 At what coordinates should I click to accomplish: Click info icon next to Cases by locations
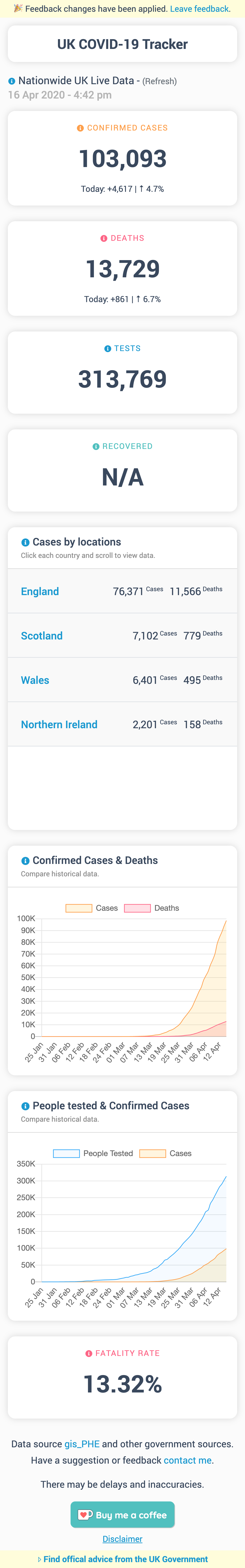click(x=25, y=542)
